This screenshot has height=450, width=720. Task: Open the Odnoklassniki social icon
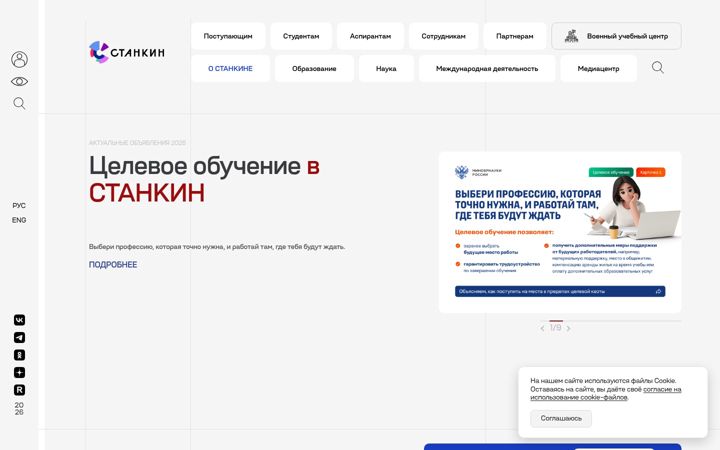pos(19,355)
